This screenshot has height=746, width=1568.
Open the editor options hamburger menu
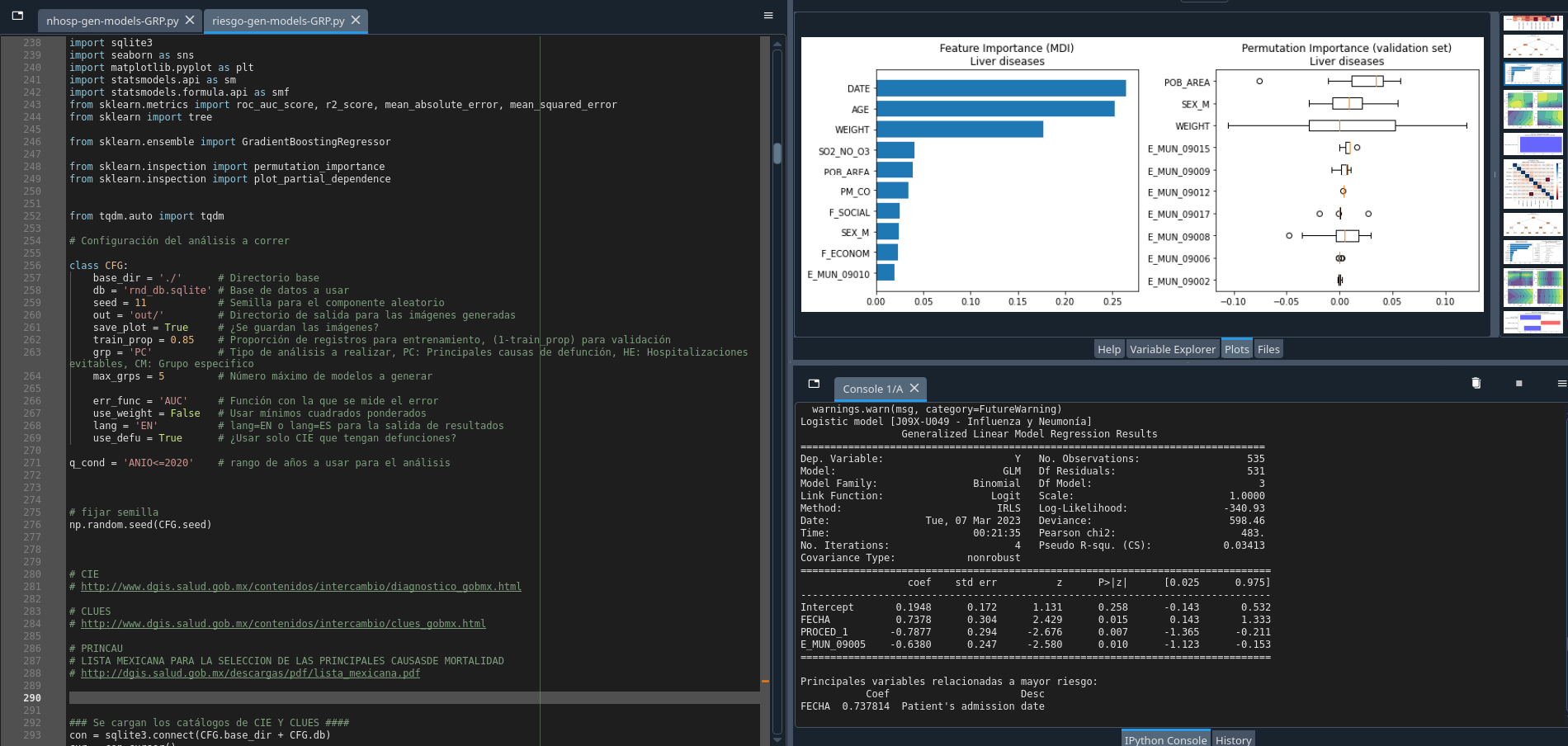(x=767, y=15)
